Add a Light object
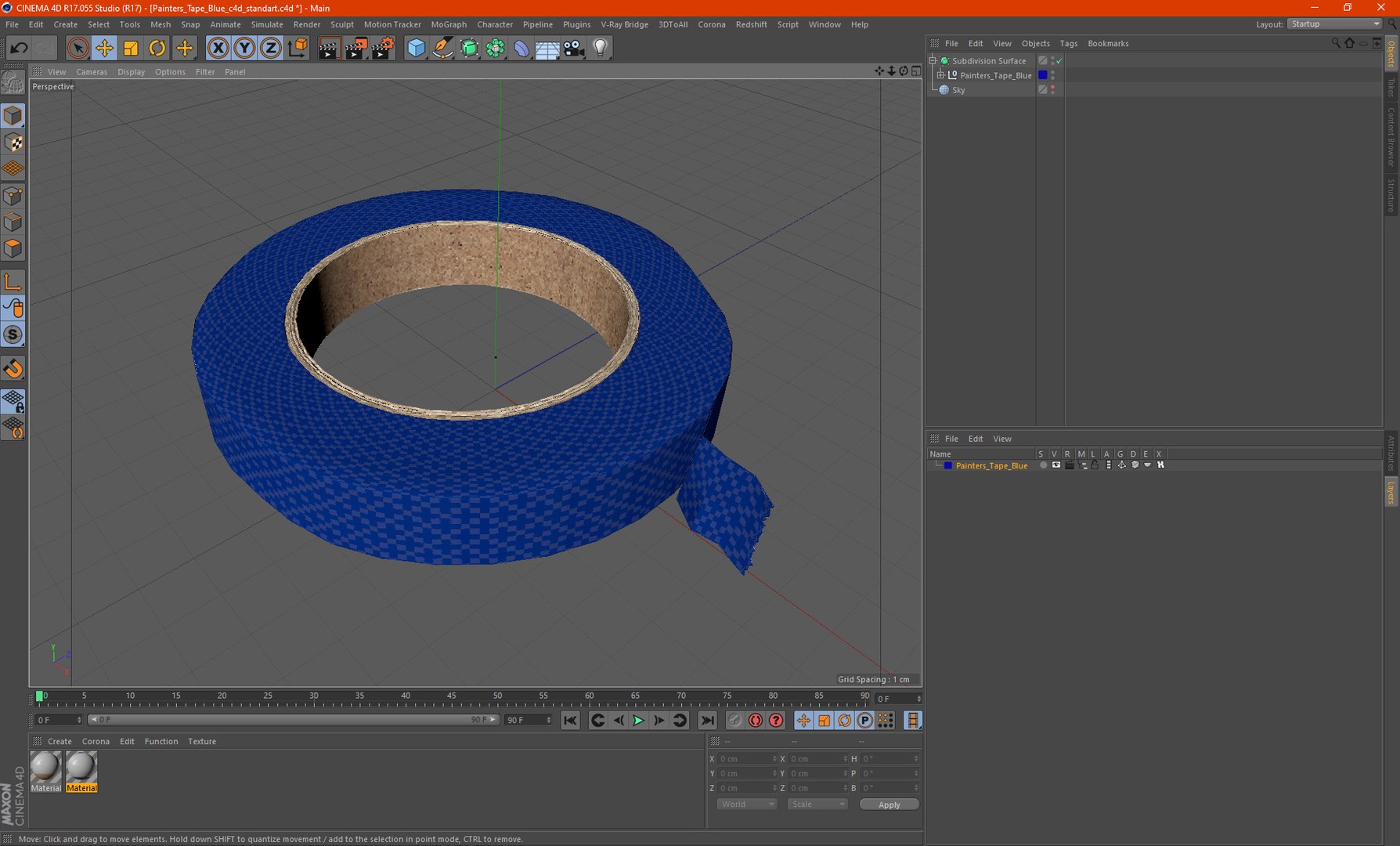The height and width of the screenshot is (846, 1400). coord(600,48)
